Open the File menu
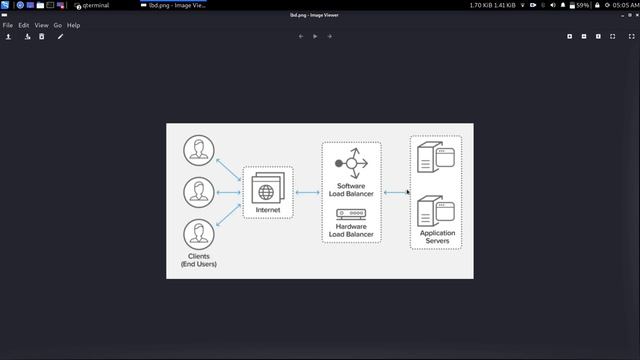The image size is (640, 360). point(7,25)
